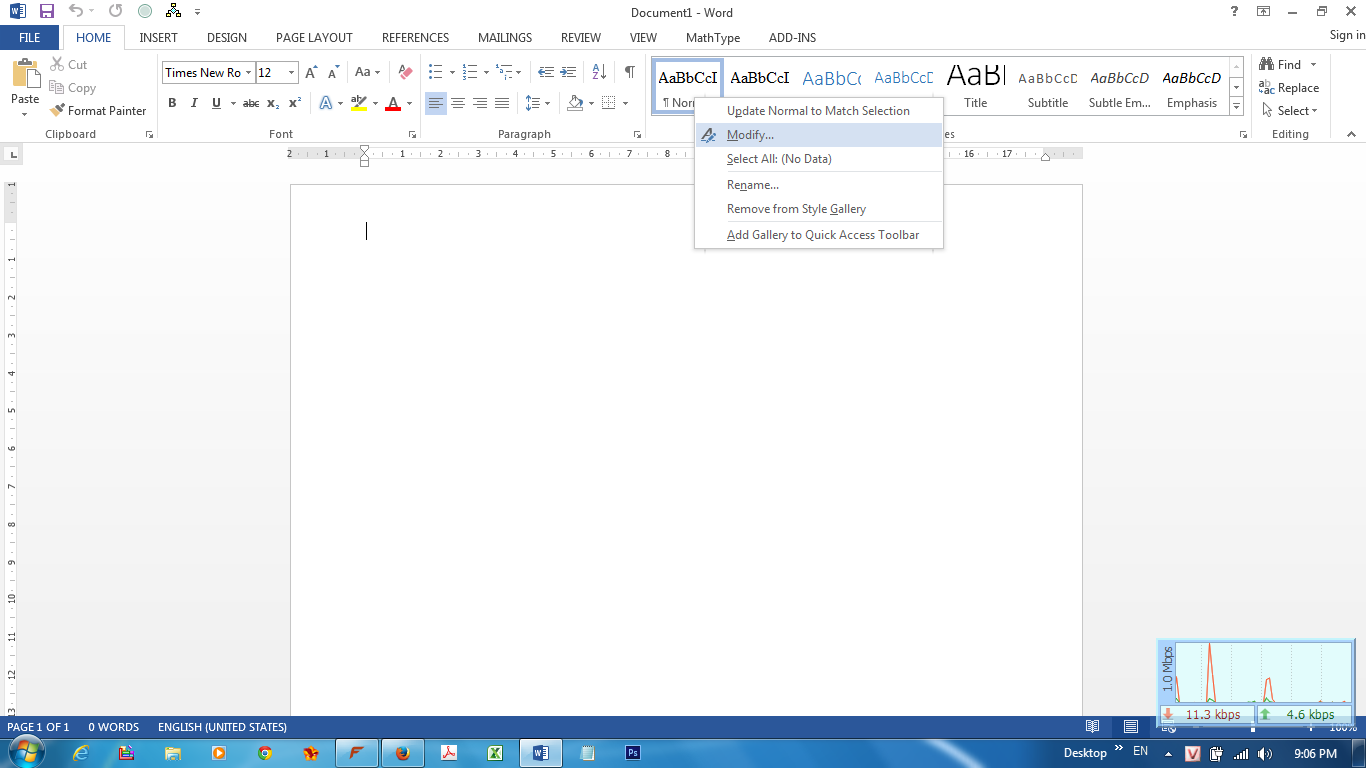Image resolution: width=1366 pixels, height=768 pixels.
Task: Select Add Gallery to Quick Access Toolbar
Action: click(819, 235)
